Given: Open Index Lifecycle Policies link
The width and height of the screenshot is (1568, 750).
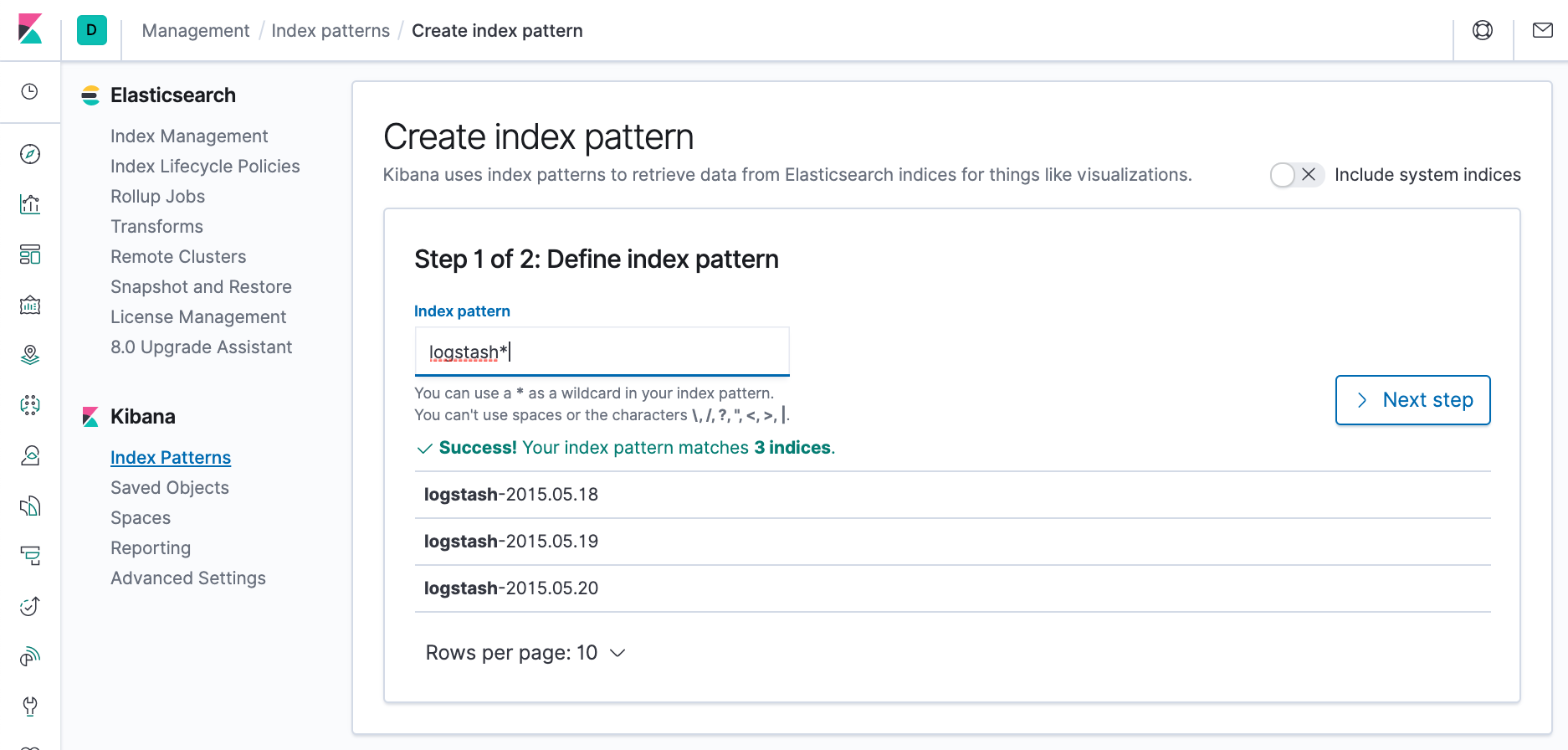Looking at the screenshot, I should [205, 167].
